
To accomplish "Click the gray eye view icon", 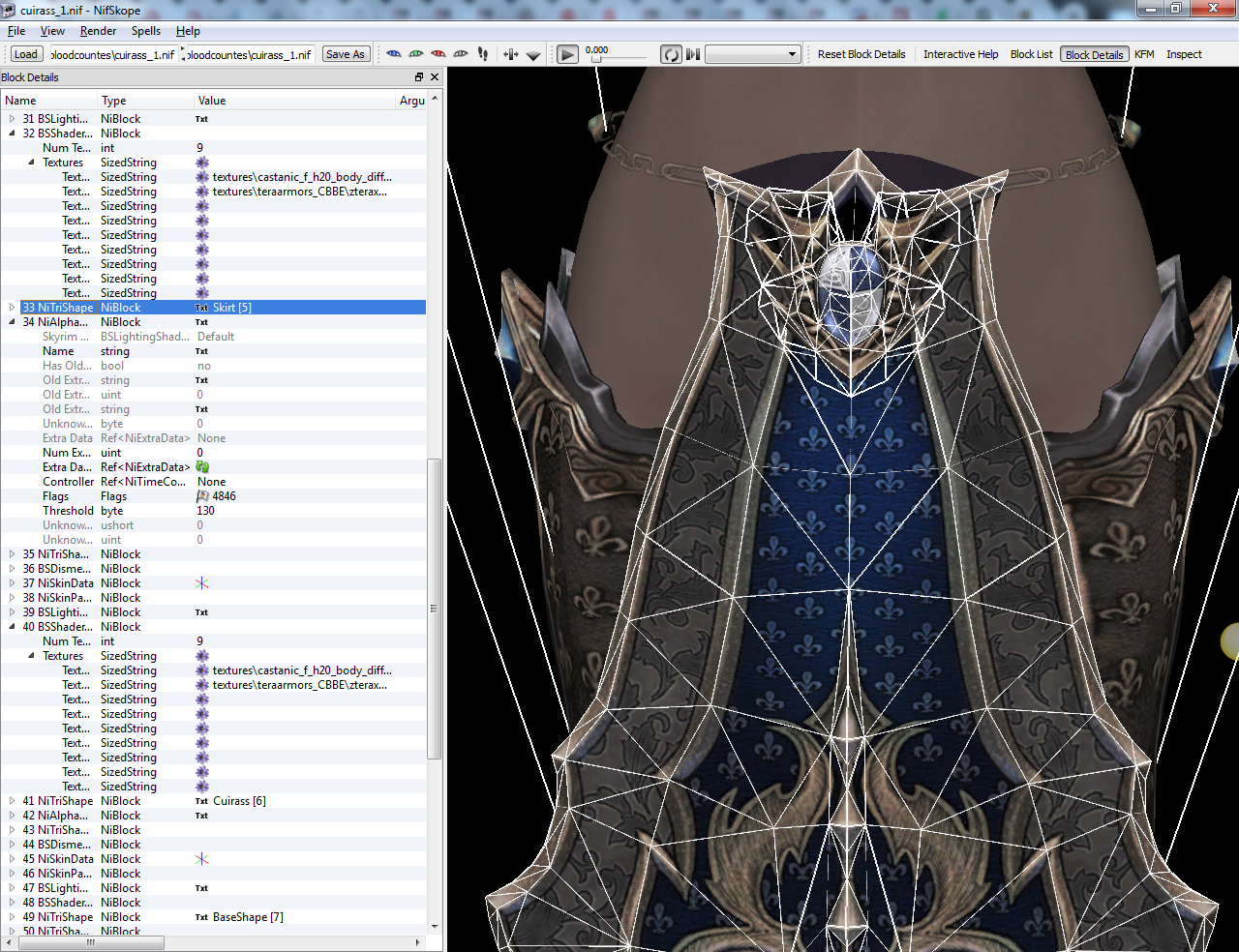I will [x=461, y=54].
